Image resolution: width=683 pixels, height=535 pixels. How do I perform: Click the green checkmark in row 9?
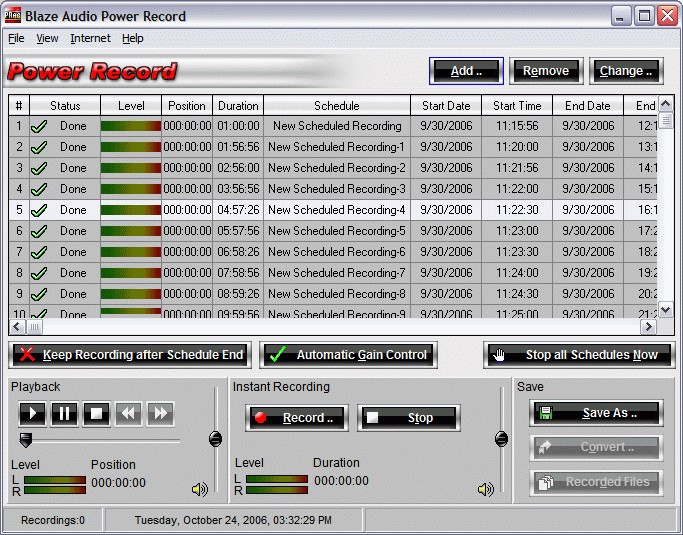(39, 294)
